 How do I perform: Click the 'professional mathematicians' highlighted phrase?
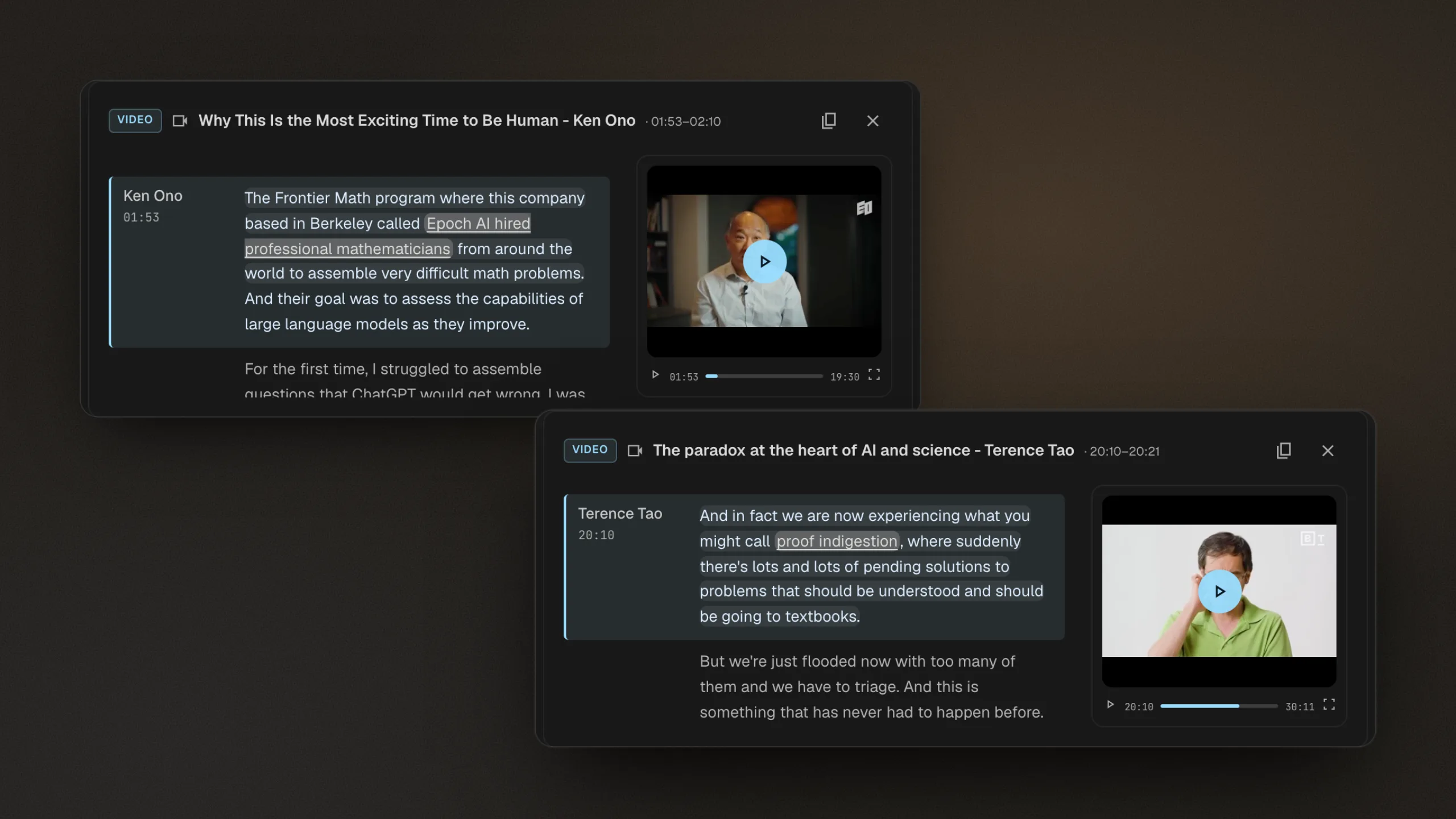(x=348, y=249)
